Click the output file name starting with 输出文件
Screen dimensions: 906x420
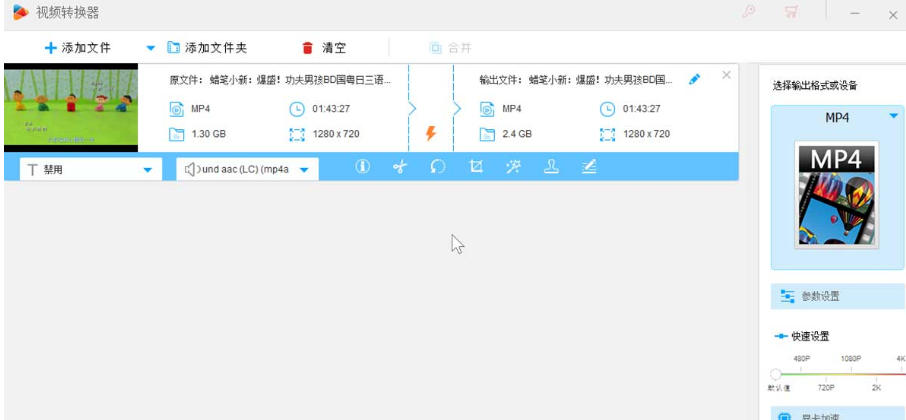click(576, 80)
